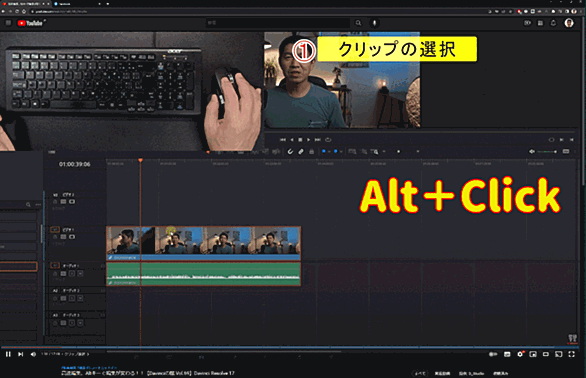Image resolution: width=586 pixels, height=378 pixels.
Task: Toggle position lock icon in toolbar
Action: click(311, 151)
